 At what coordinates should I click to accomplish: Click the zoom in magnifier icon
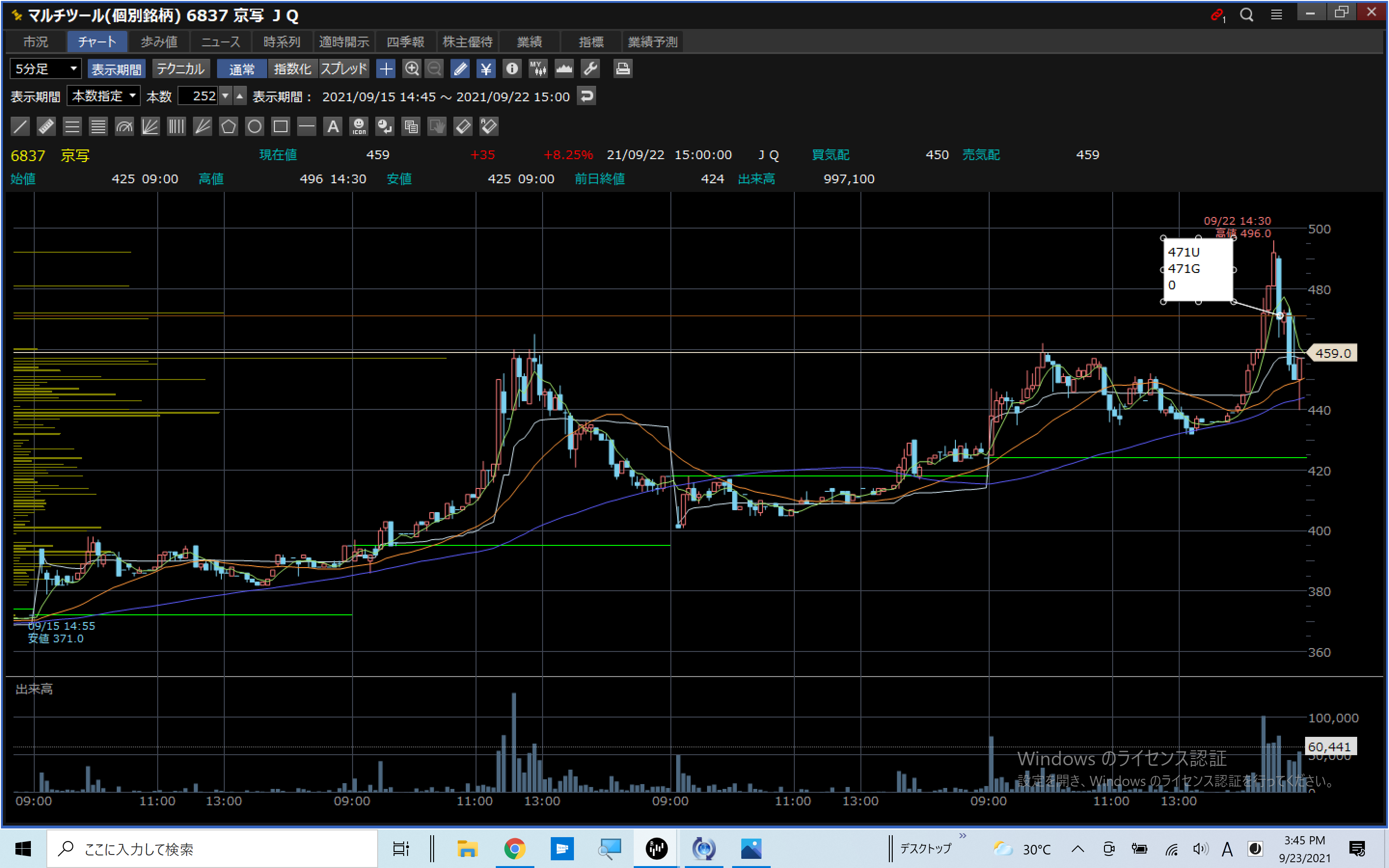click(x=411, y=69)
